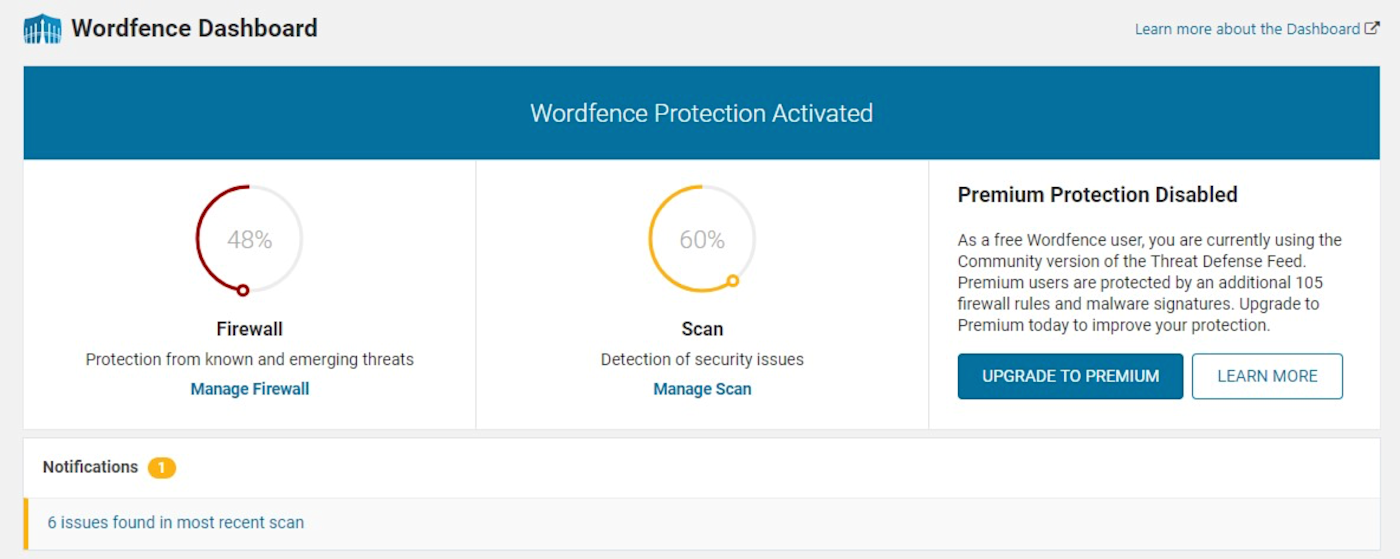Viewport: 1400px width, 559px height.
Task: Click the Learn More button
Action: tap(1267, 376)
